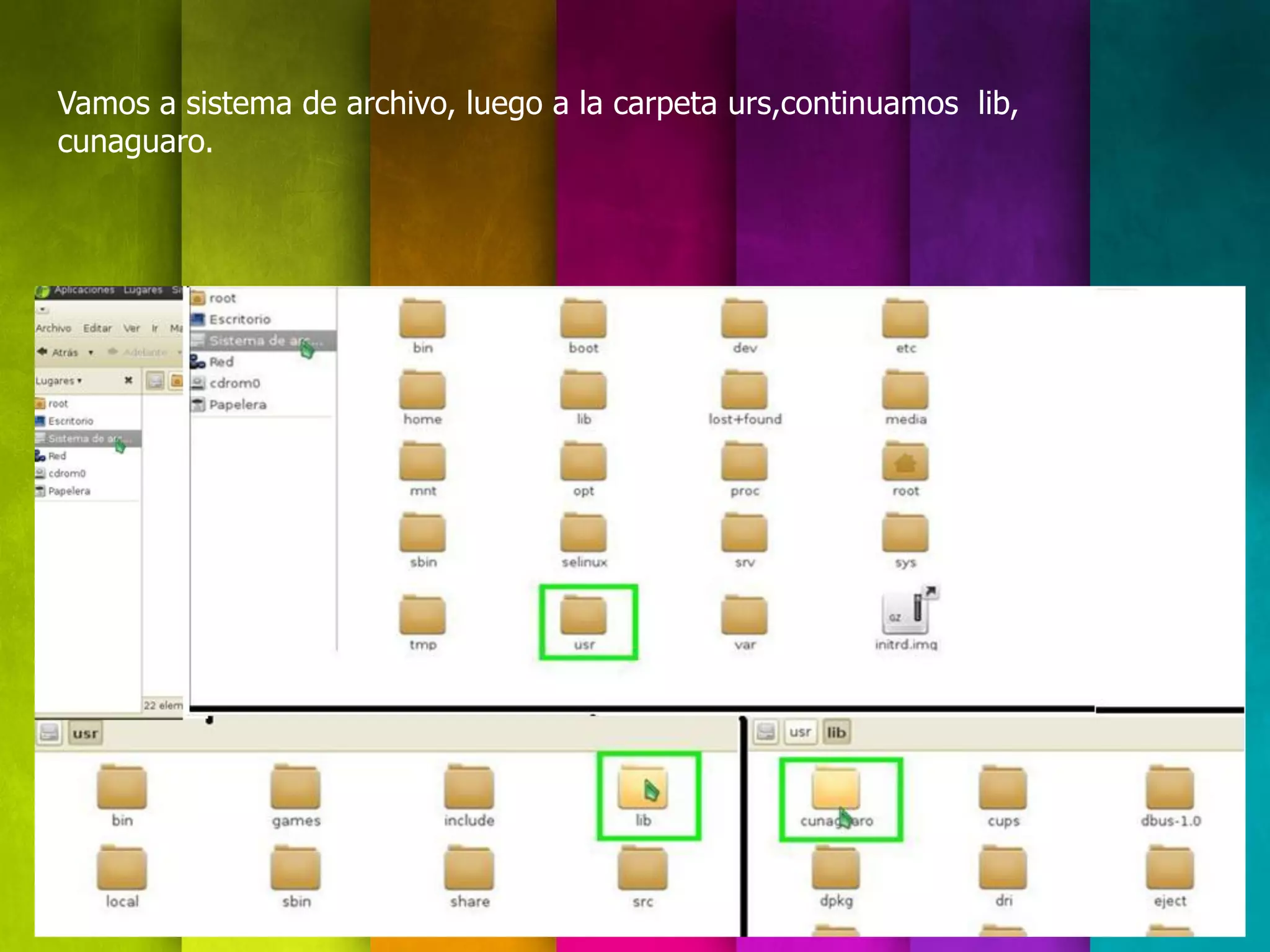
Task: Select cdrom0 in the enlarged sidebar
Action: pos(263,383)
